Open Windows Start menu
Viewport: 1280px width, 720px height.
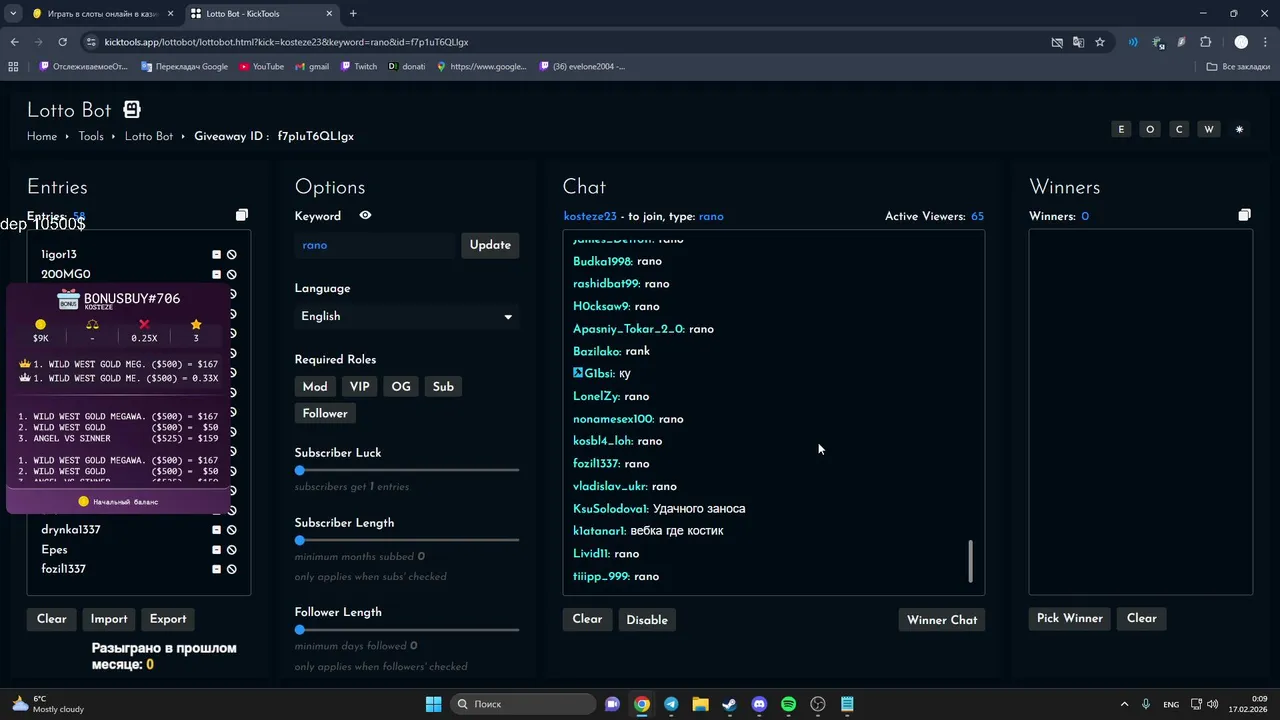[433, 704]
